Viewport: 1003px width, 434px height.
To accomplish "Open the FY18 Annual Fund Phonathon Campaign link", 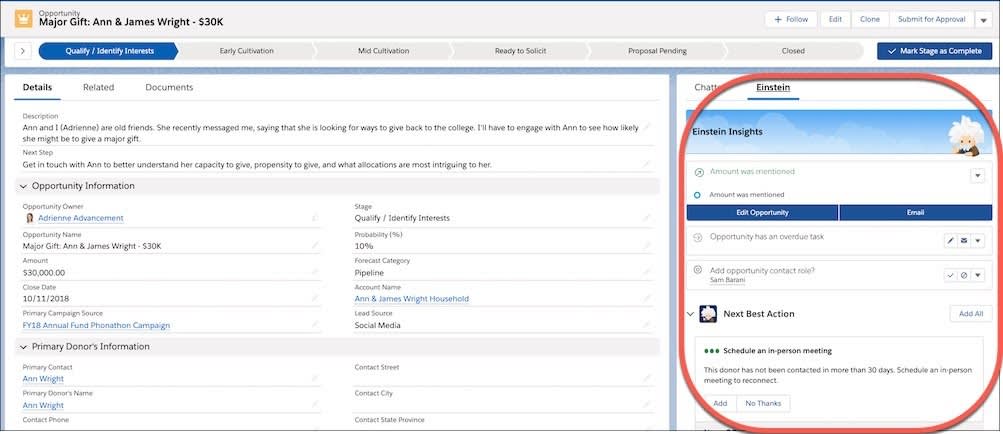I will tap(97, 325).
